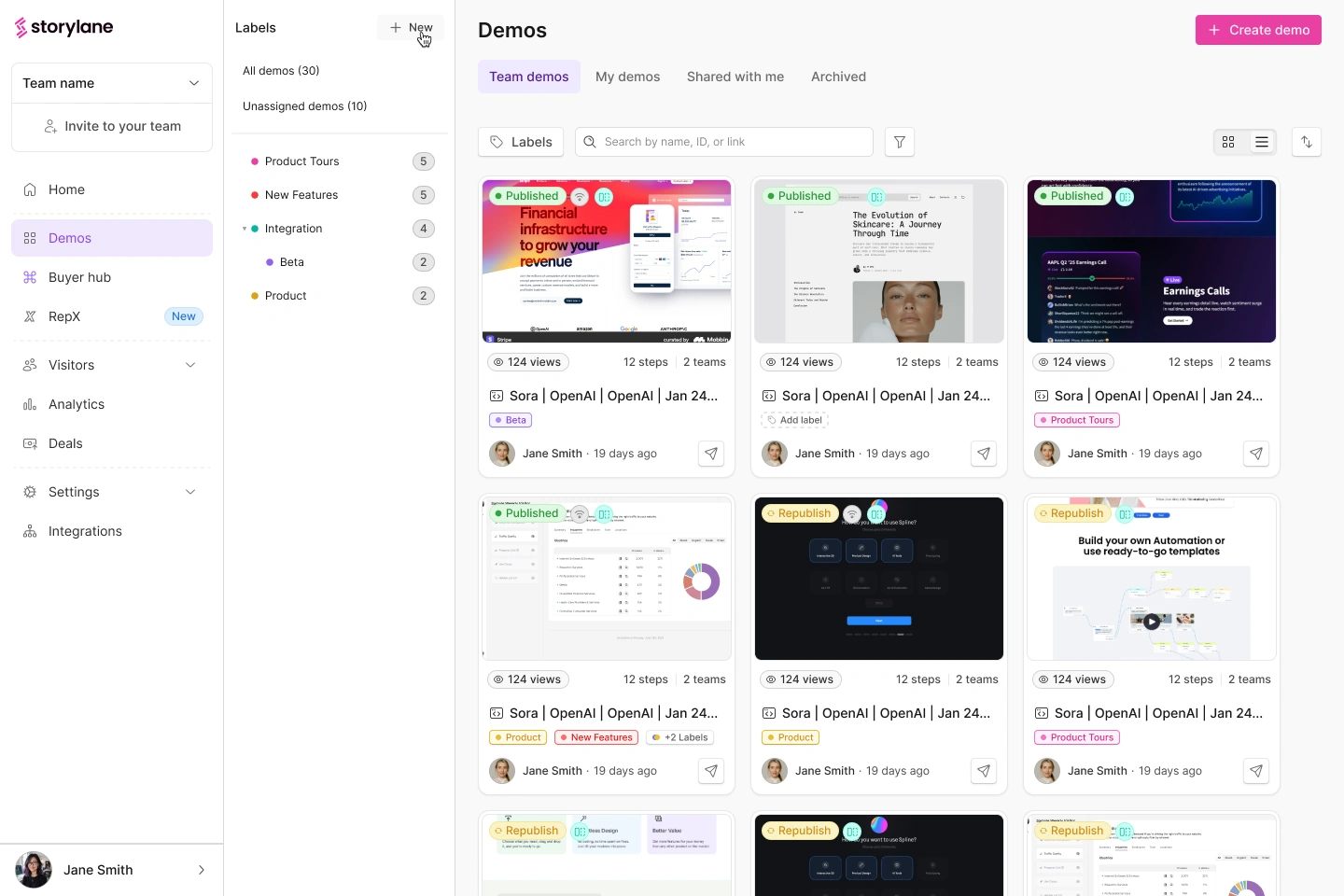This screenshot has width=1344, height=896.
Task: Switch to grid view layout
Action: pyautogui.click(x=1228, y=142)
